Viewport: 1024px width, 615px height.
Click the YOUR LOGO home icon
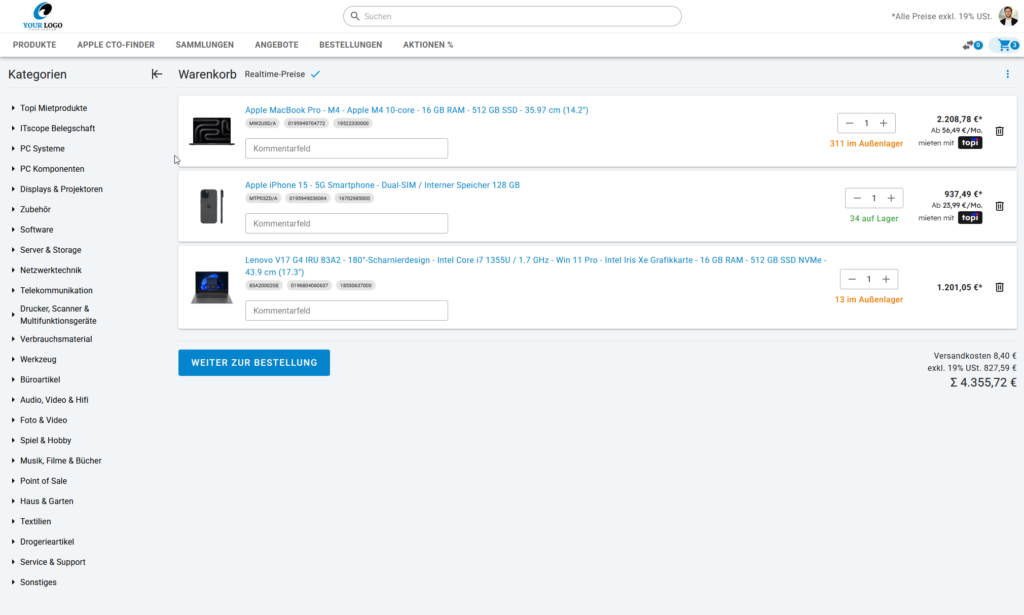click(43, 16)
